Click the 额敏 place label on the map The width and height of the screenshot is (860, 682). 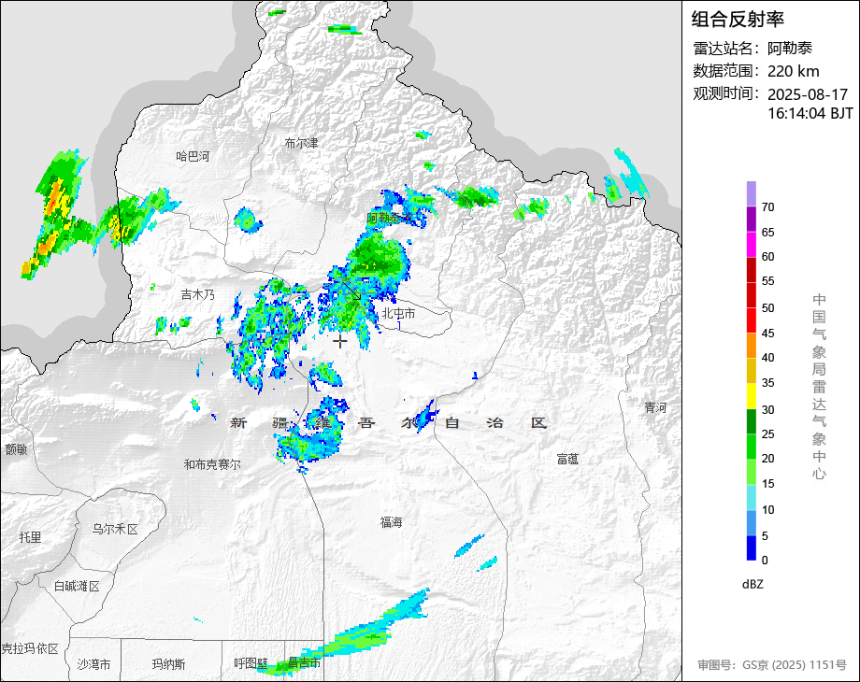[16, 449]
